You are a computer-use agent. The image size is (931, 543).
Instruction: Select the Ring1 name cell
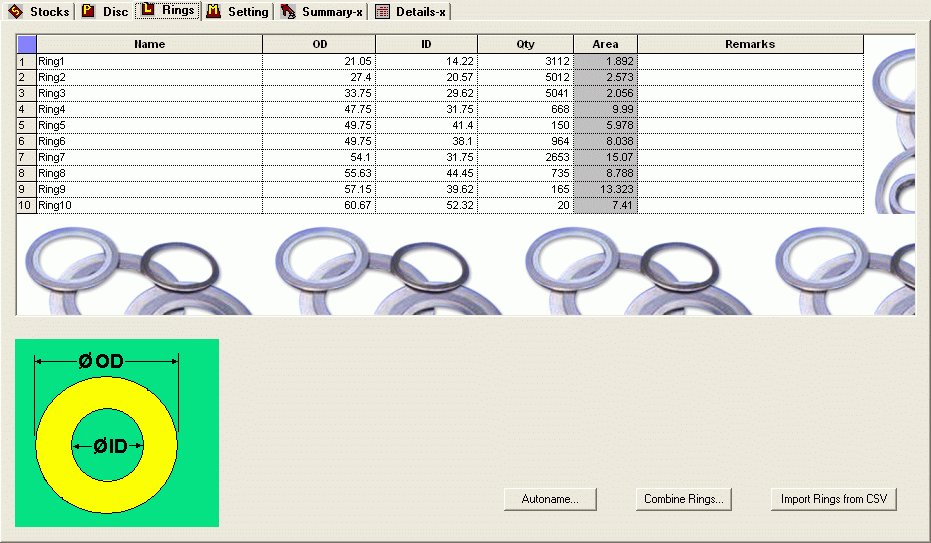click(150, 62)
